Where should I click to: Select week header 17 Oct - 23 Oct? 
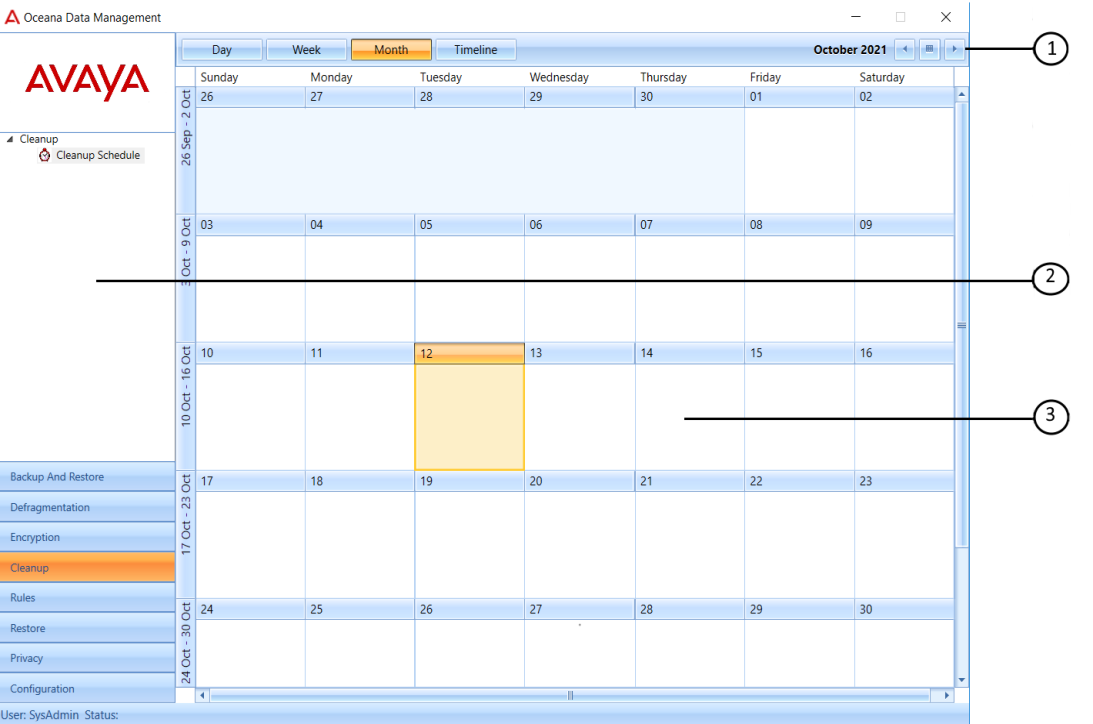[185, 535]
